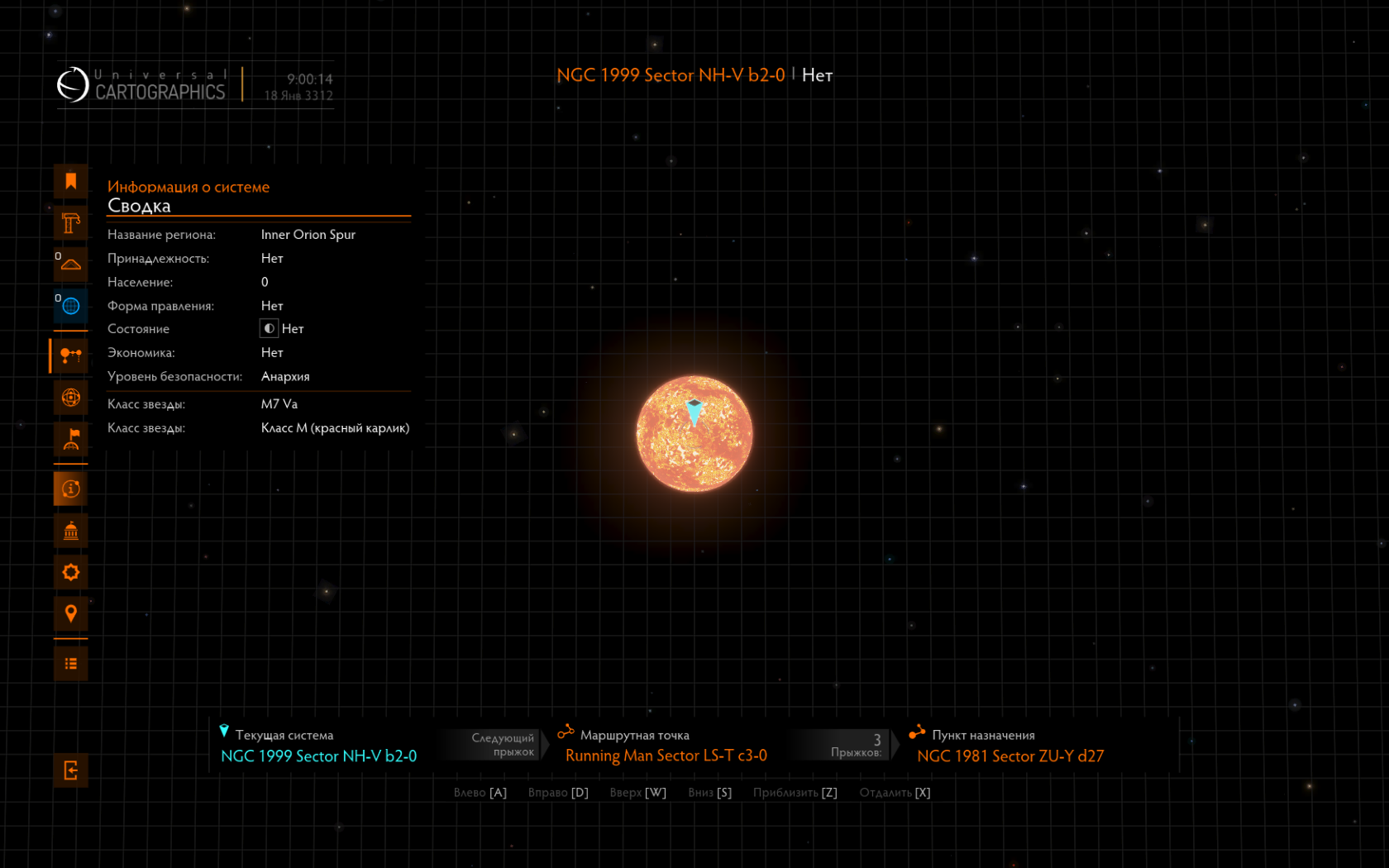1389x868 pixels.
Task: Click the globe-with-orbit icon in the sidebar
Action: (x=71, y=398)
